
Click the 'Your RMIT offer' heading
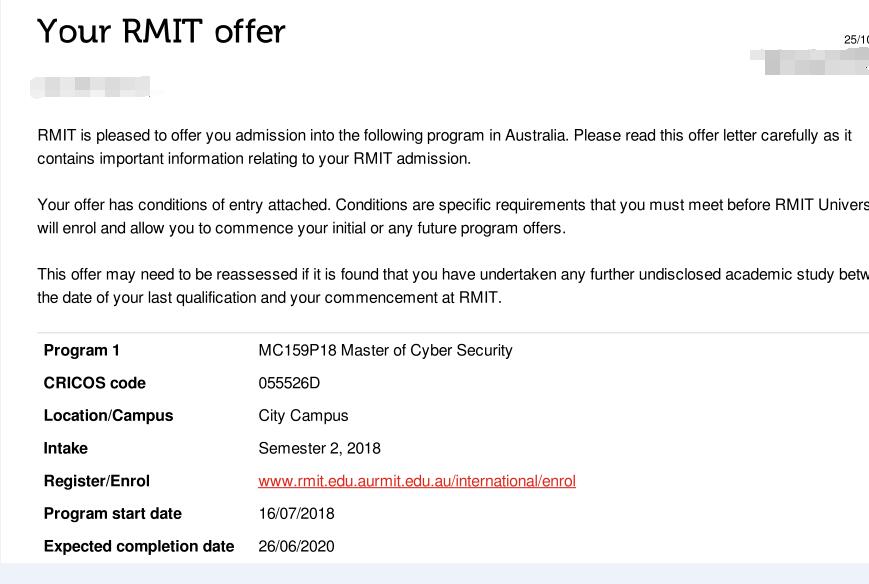click(161, 31)
